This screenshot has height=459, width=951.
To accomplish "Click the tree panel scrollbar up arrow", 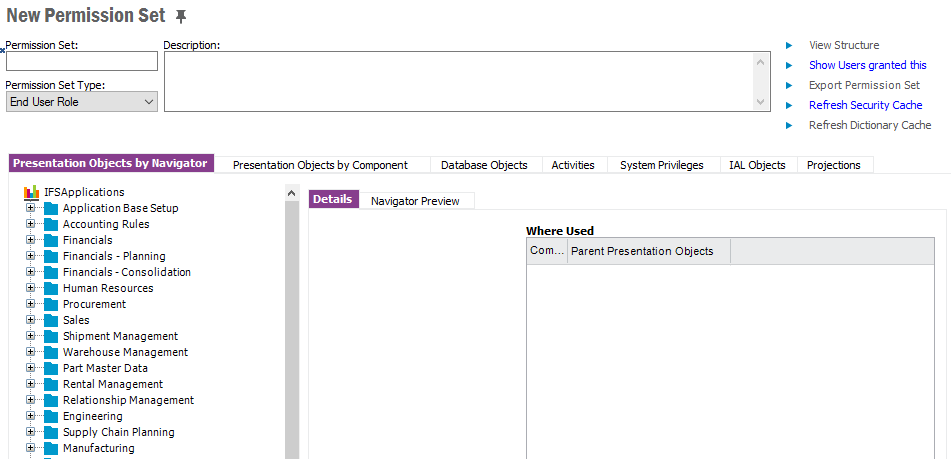I will click(x=292, y=192).
